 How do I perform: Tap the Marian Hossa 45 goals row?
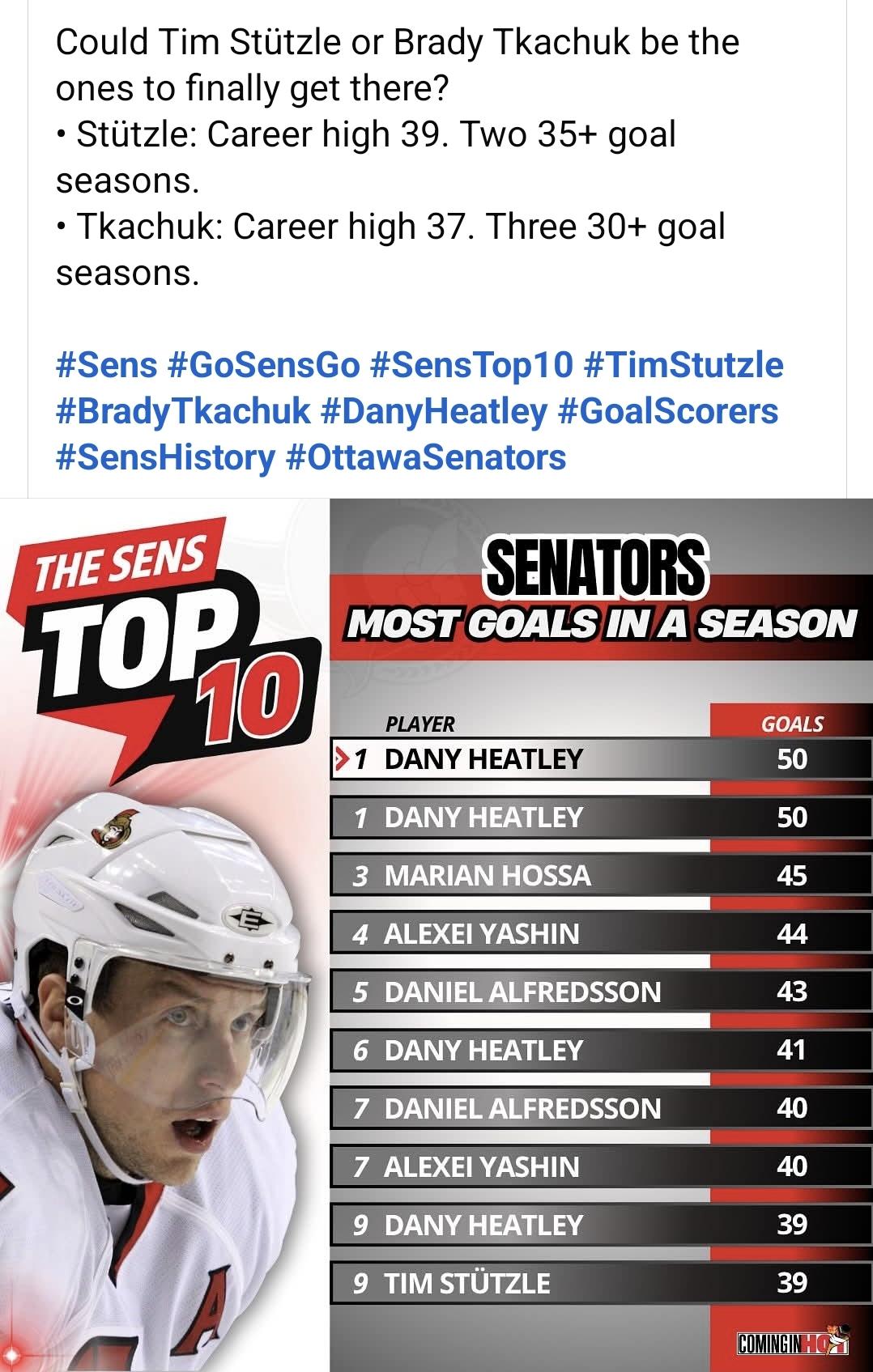click(600, 875)
